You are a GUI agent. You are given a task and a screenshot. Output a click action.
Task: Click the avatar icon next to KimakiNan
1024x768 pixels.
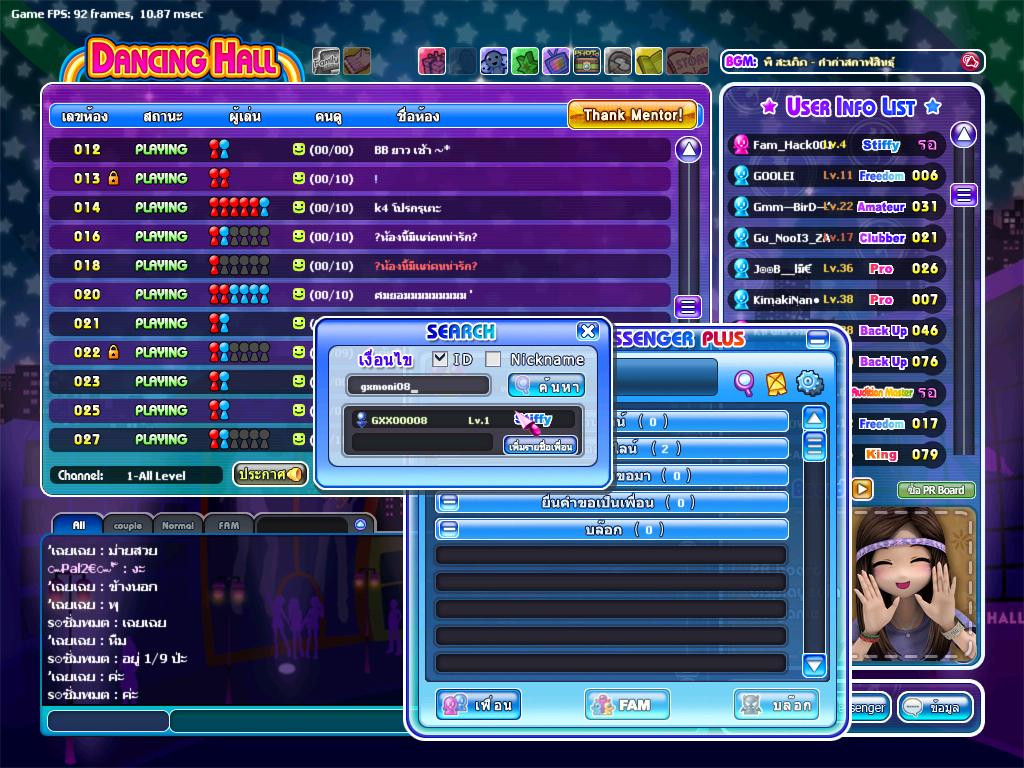tap(741, 299)
